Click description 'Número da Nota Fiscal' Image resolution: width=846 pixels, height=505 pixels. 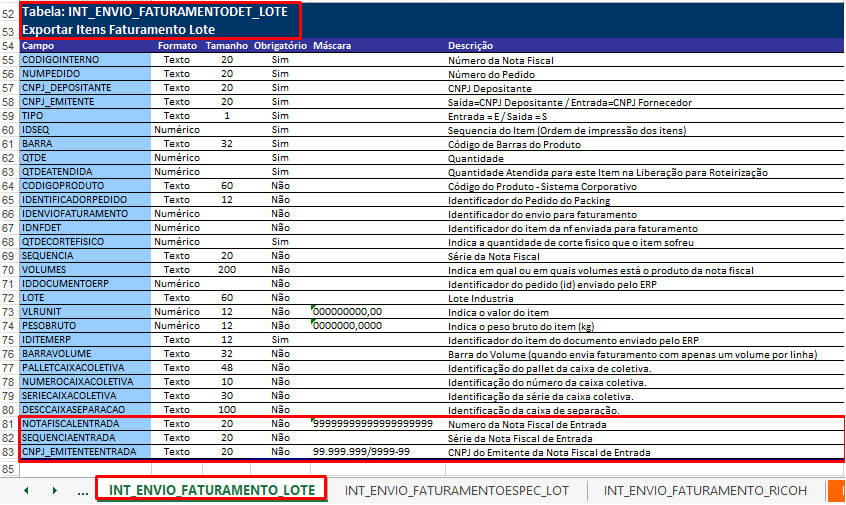coord(501,61)
